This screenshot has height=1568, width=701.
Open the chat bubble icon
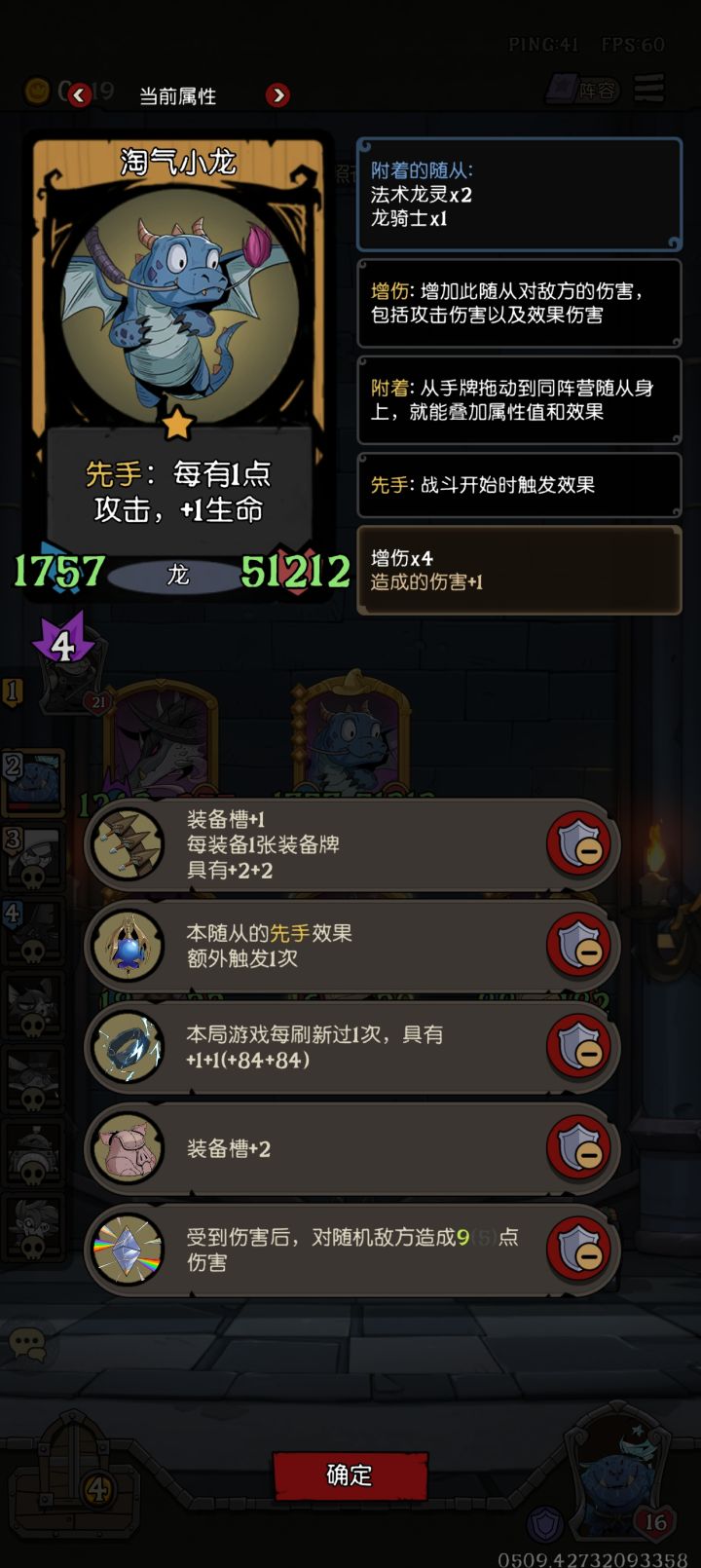coord(27,1345)
